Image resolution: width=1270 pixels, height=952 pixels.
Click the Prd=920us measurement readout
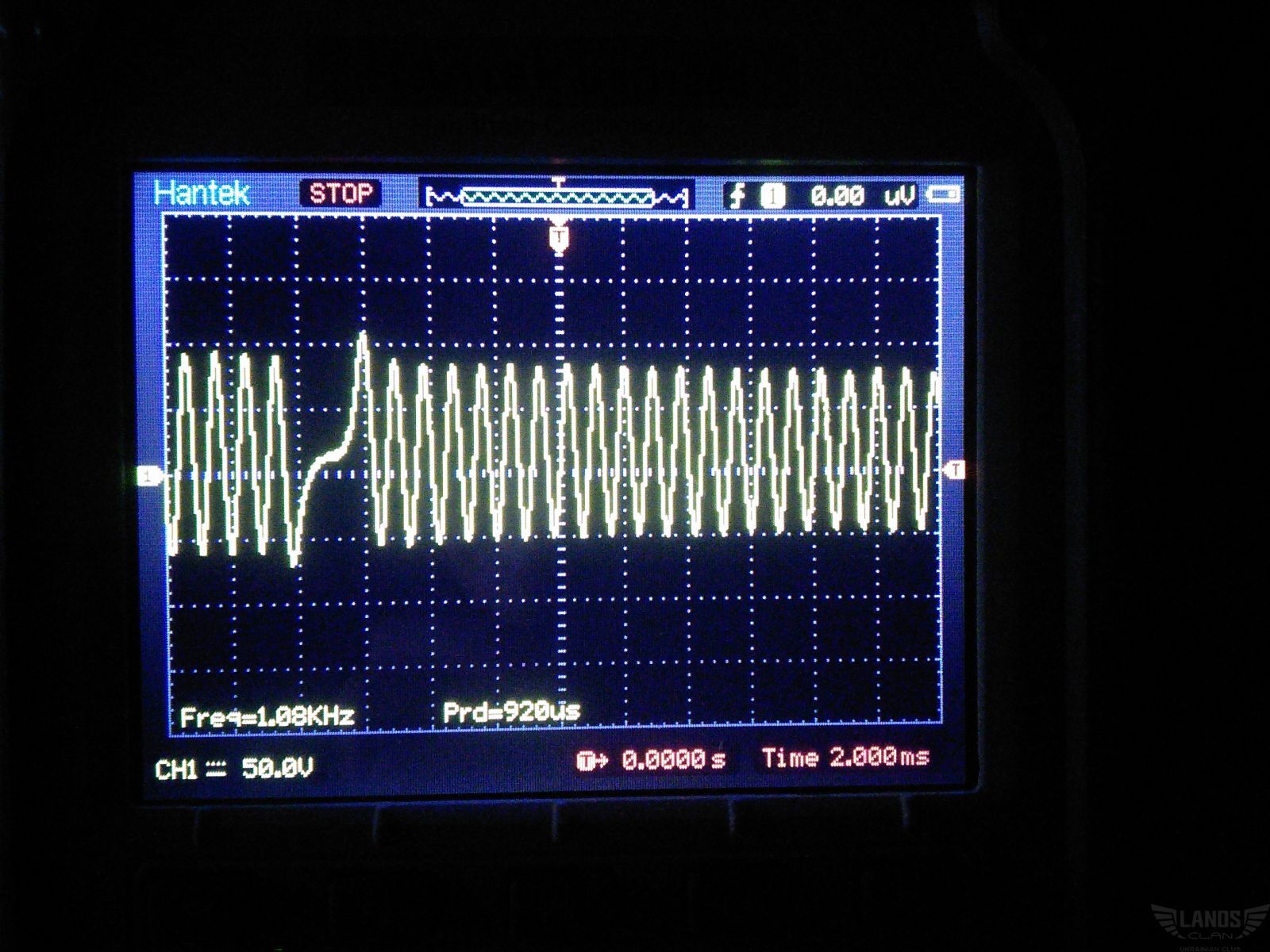click(x=511, y=712)
